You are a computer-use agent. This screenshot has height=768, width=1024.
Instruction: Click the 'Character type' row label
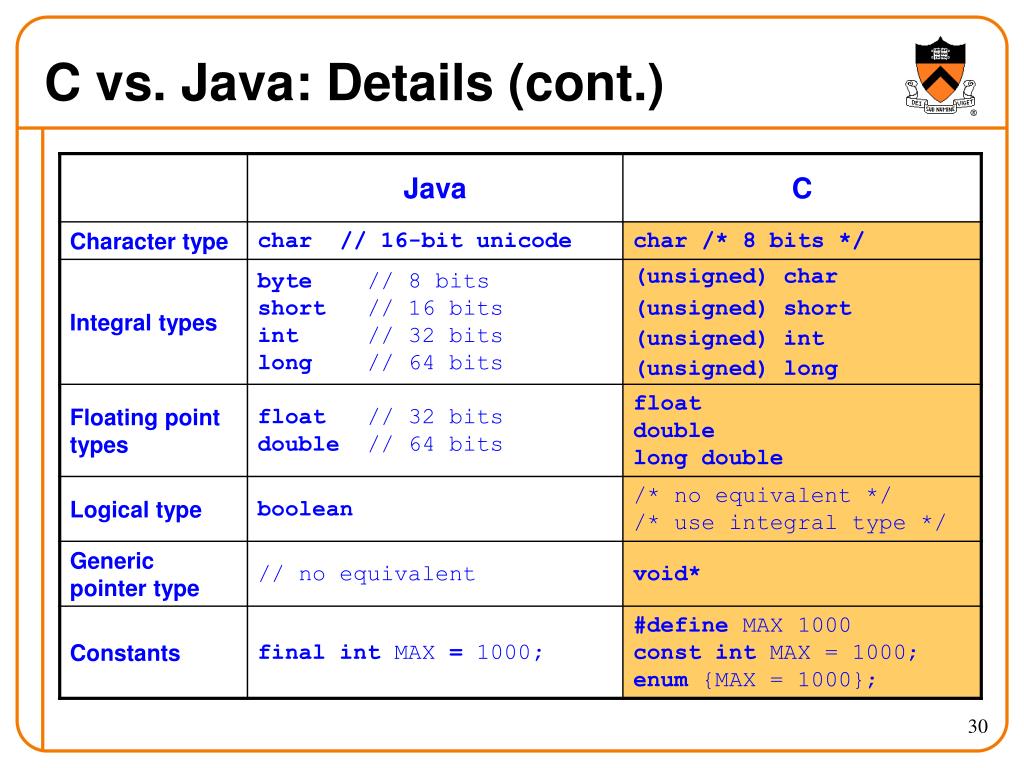click(x=149, y=242)
